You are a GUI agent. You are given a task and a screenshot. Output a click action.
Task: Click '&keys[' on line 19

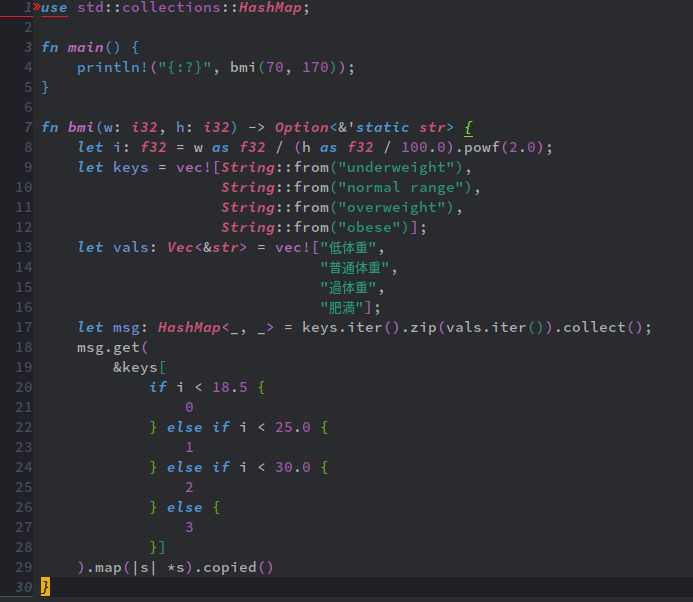(x=139, y=367)
